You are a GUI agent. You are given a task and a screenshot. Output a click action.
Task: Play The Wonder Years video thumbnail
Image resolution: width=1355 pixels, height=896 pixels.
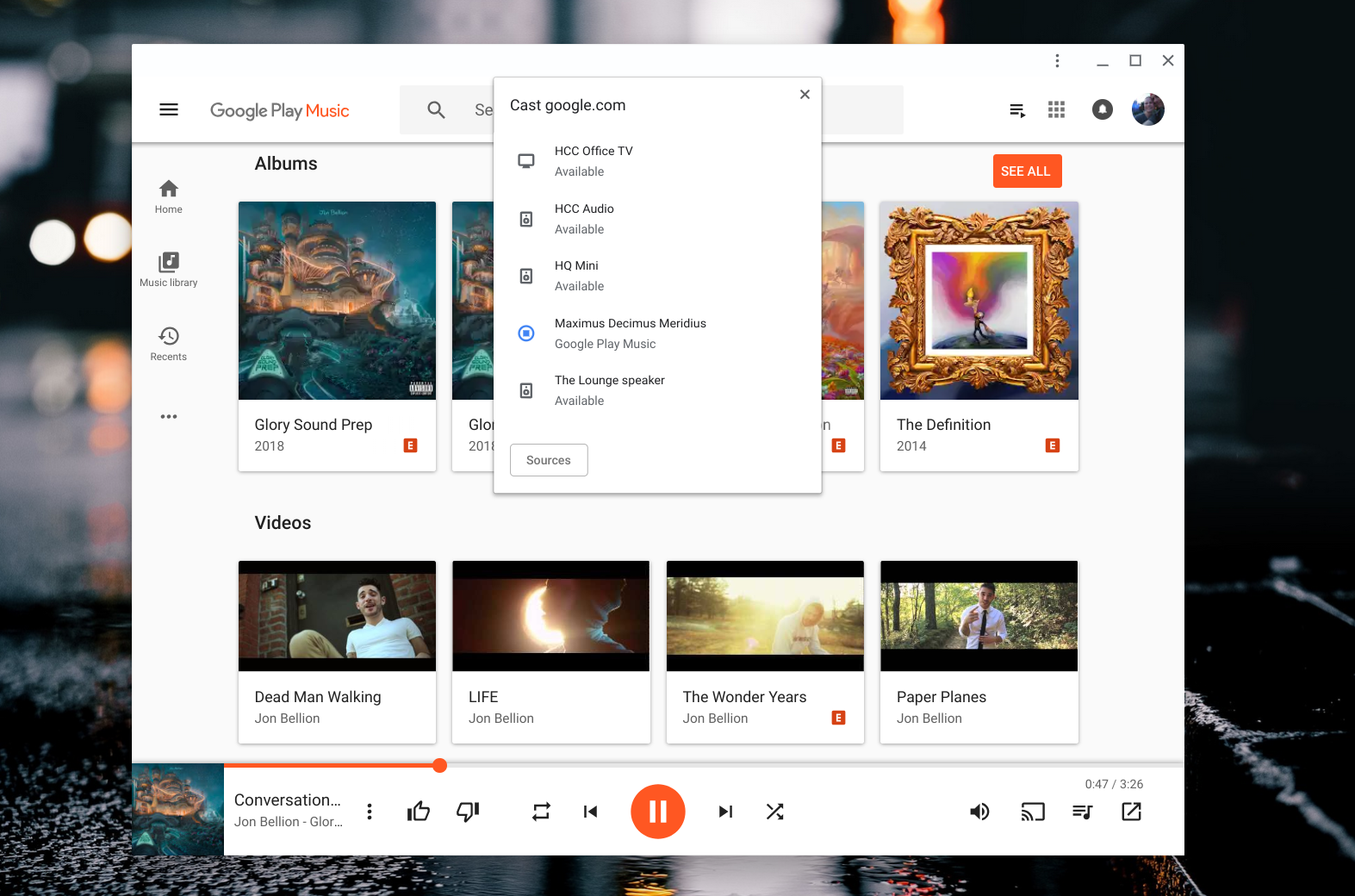765,616
